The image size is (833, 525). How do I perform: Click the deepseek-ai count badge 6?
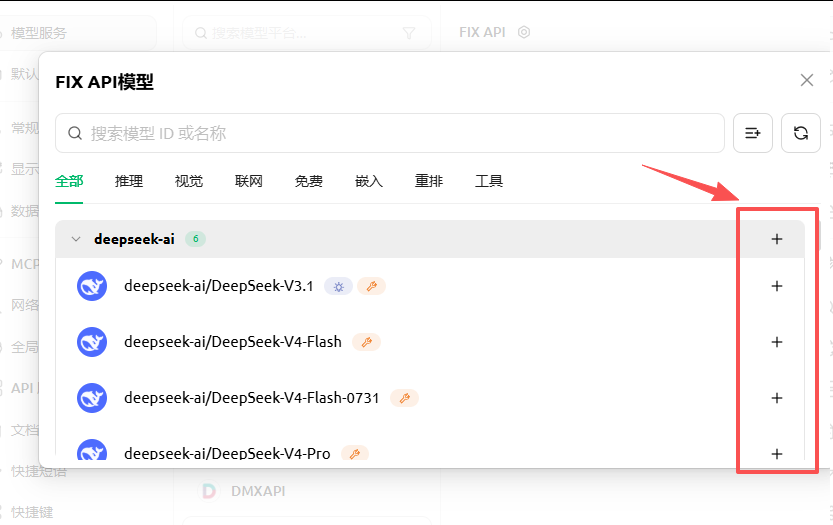tap(196, 239)
